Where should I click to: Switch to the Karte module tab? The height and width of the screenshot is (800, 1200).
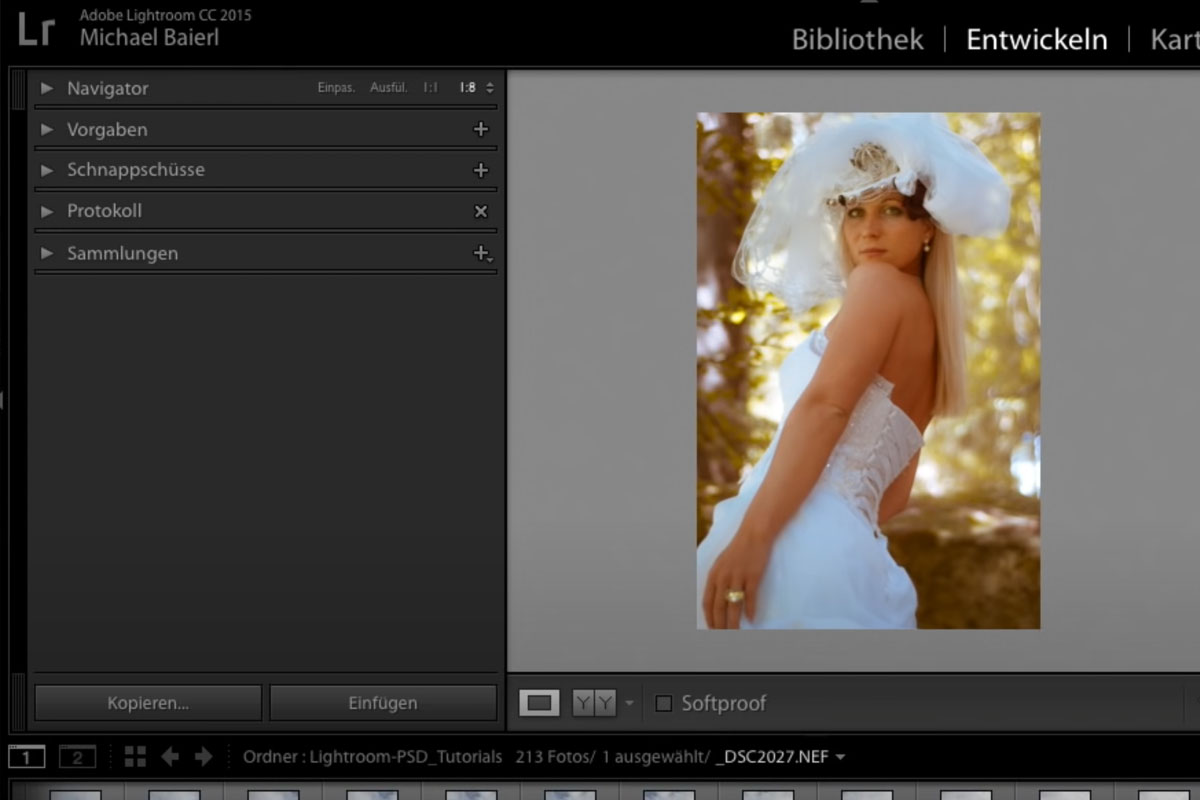(x=1175, y=39)
